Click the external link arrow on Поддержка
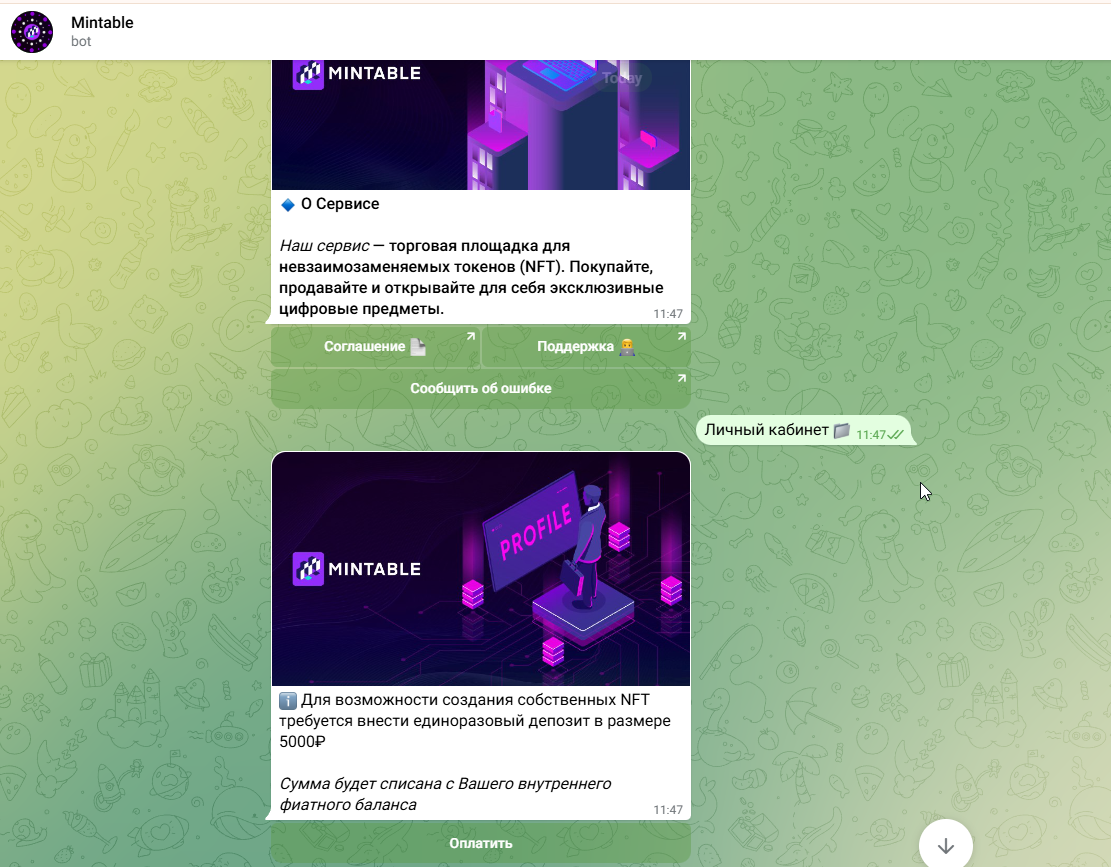This screenshot has height=867, width=1111. (x=682, y=336)
